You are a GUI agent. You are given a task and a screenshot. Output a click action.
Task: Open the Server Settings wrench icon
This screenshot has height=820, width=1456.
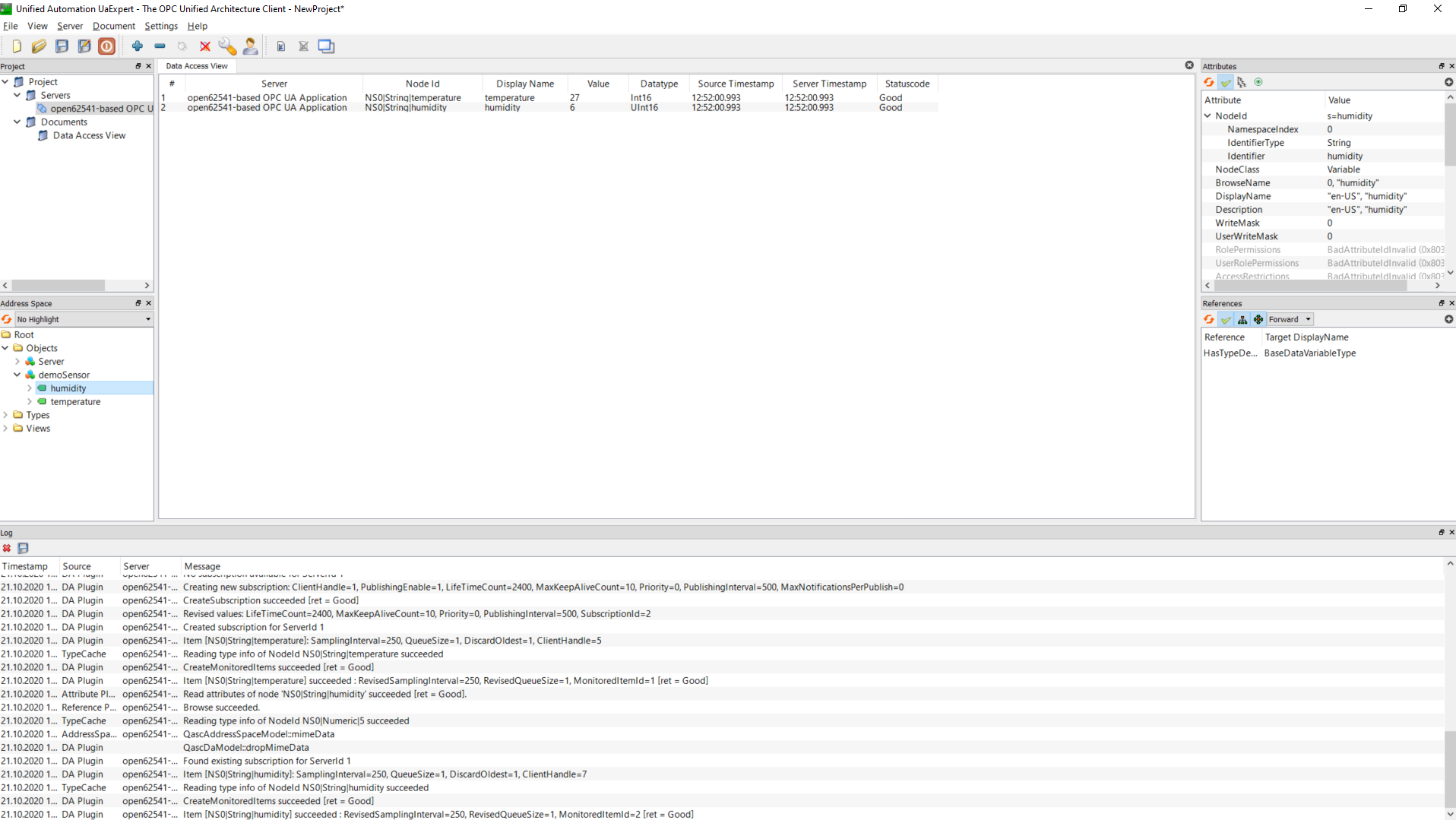point(227,46)
